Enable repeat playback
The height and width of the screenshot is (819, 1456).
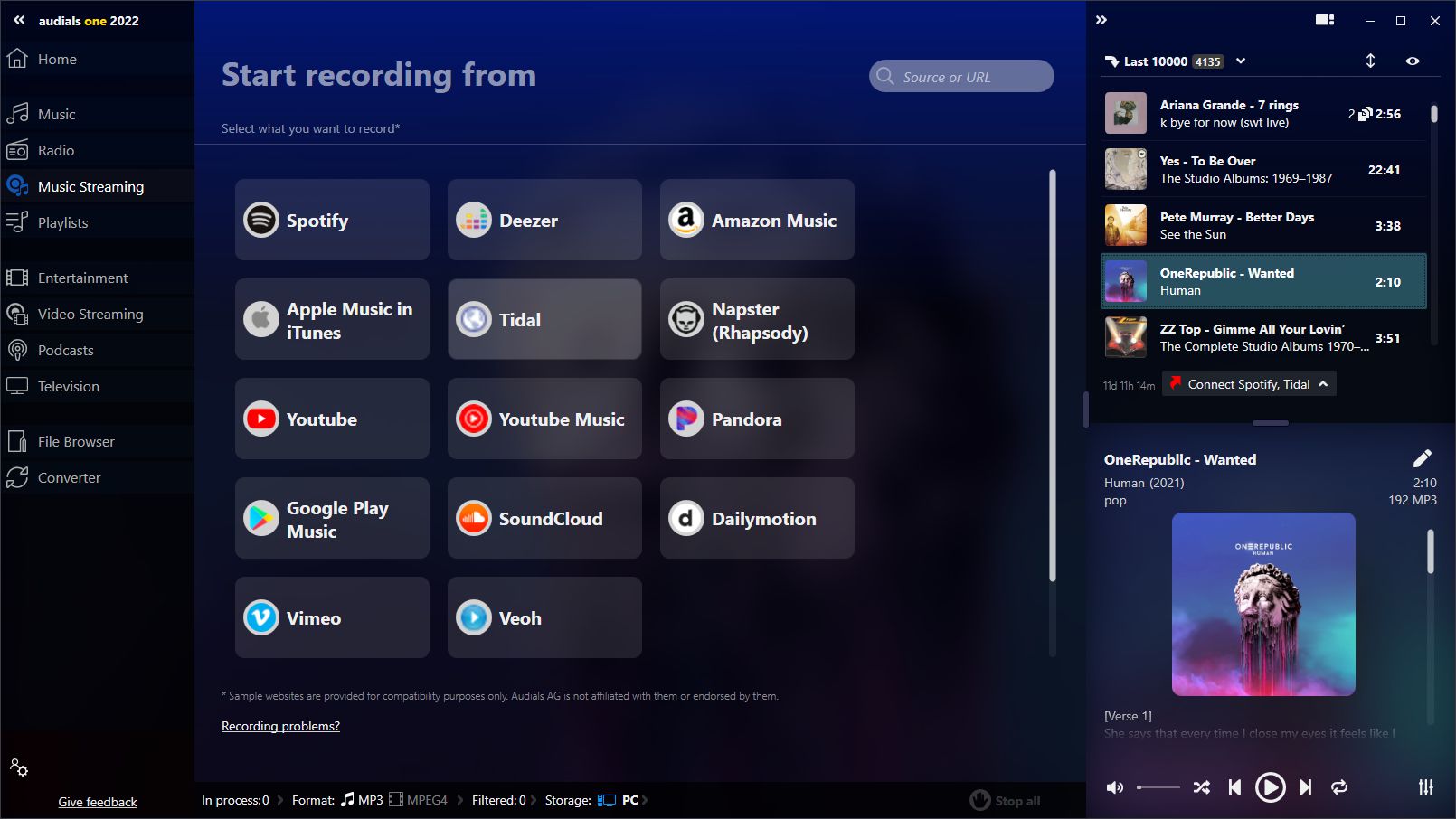point(1339,787)
